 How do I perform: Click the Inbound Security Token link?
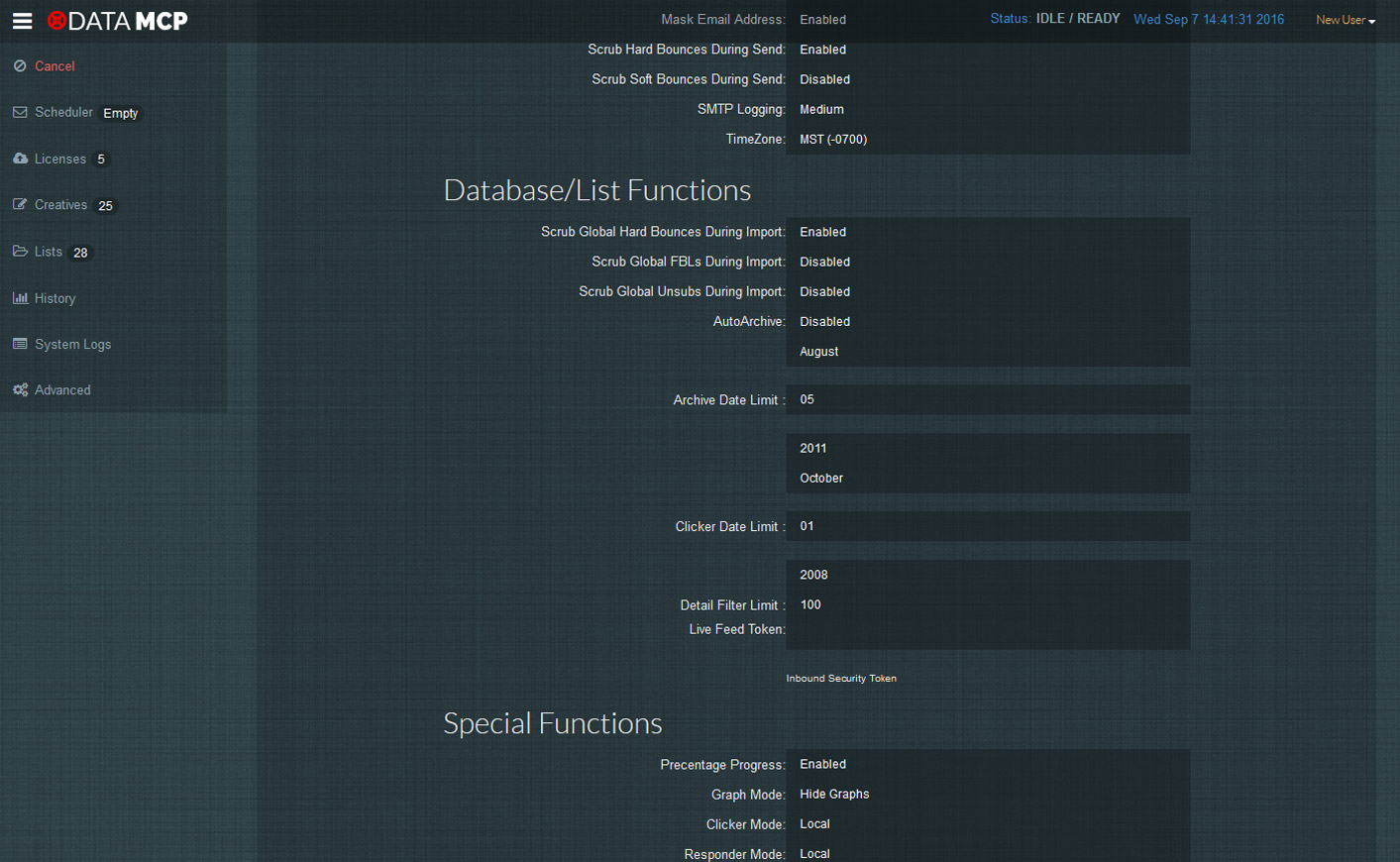(841, 679)
